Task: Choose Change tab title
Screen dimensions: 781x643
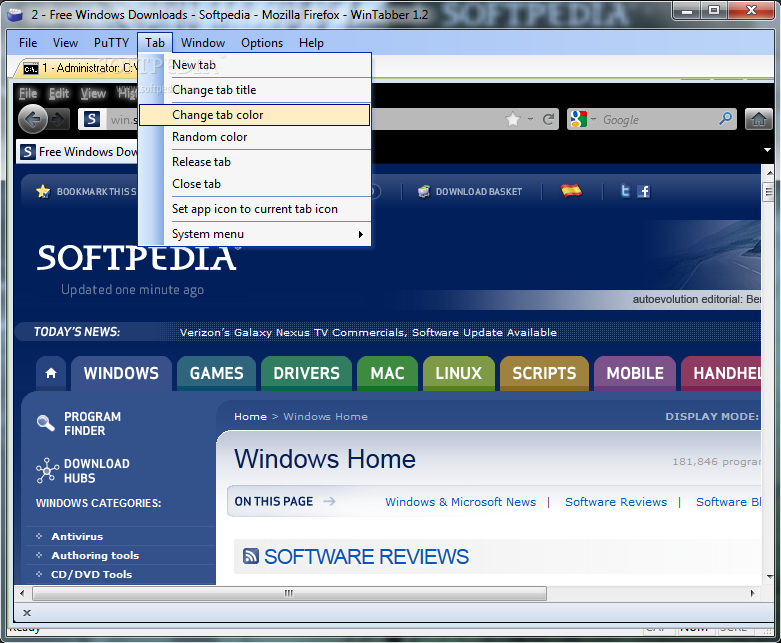Action: tap(255, 90)
